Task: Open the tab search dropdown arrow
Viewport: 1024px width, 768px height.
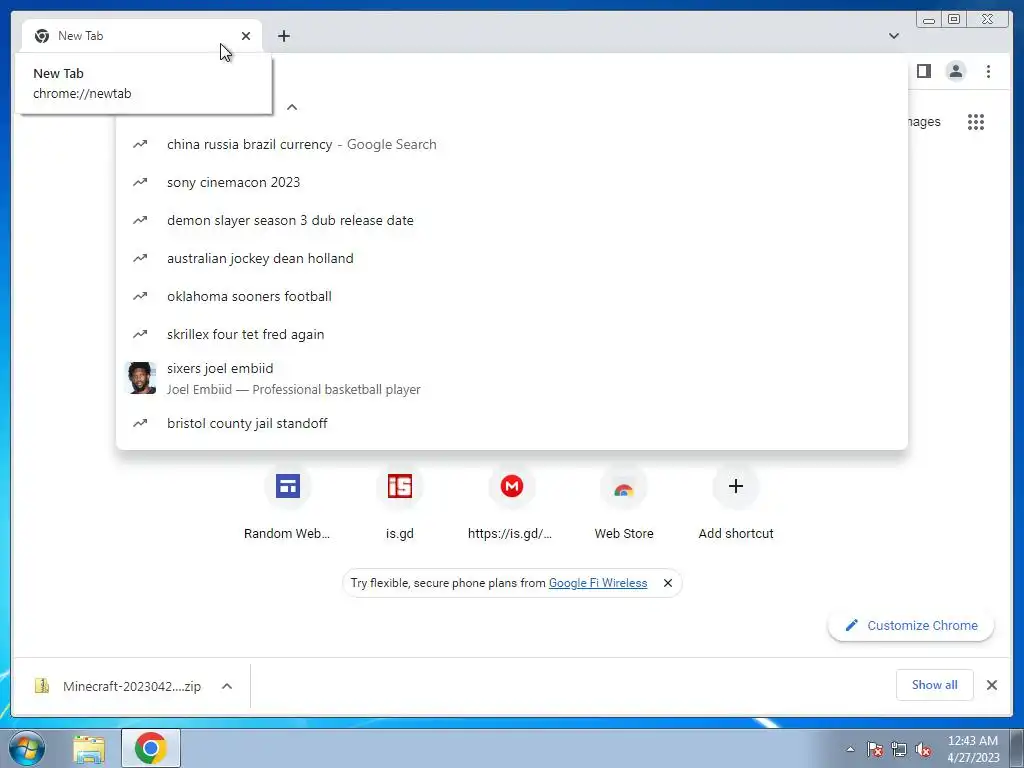Action: (x=894, y=36)
